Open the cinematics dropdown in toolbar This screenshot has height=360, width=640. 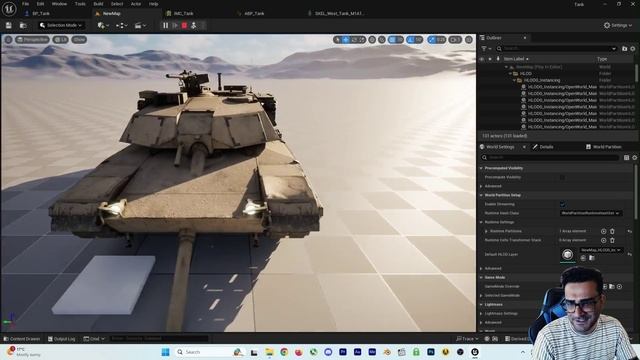tap(140, 25)
